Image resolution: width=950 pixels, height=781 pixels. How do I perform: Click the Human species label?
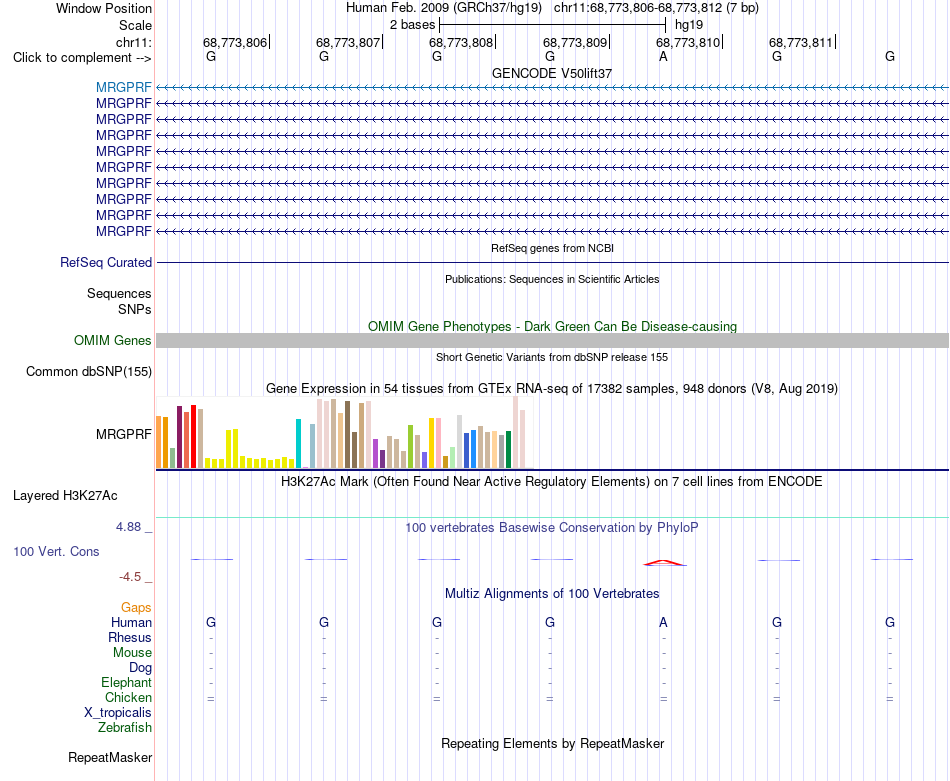click(x=131, y=622)
